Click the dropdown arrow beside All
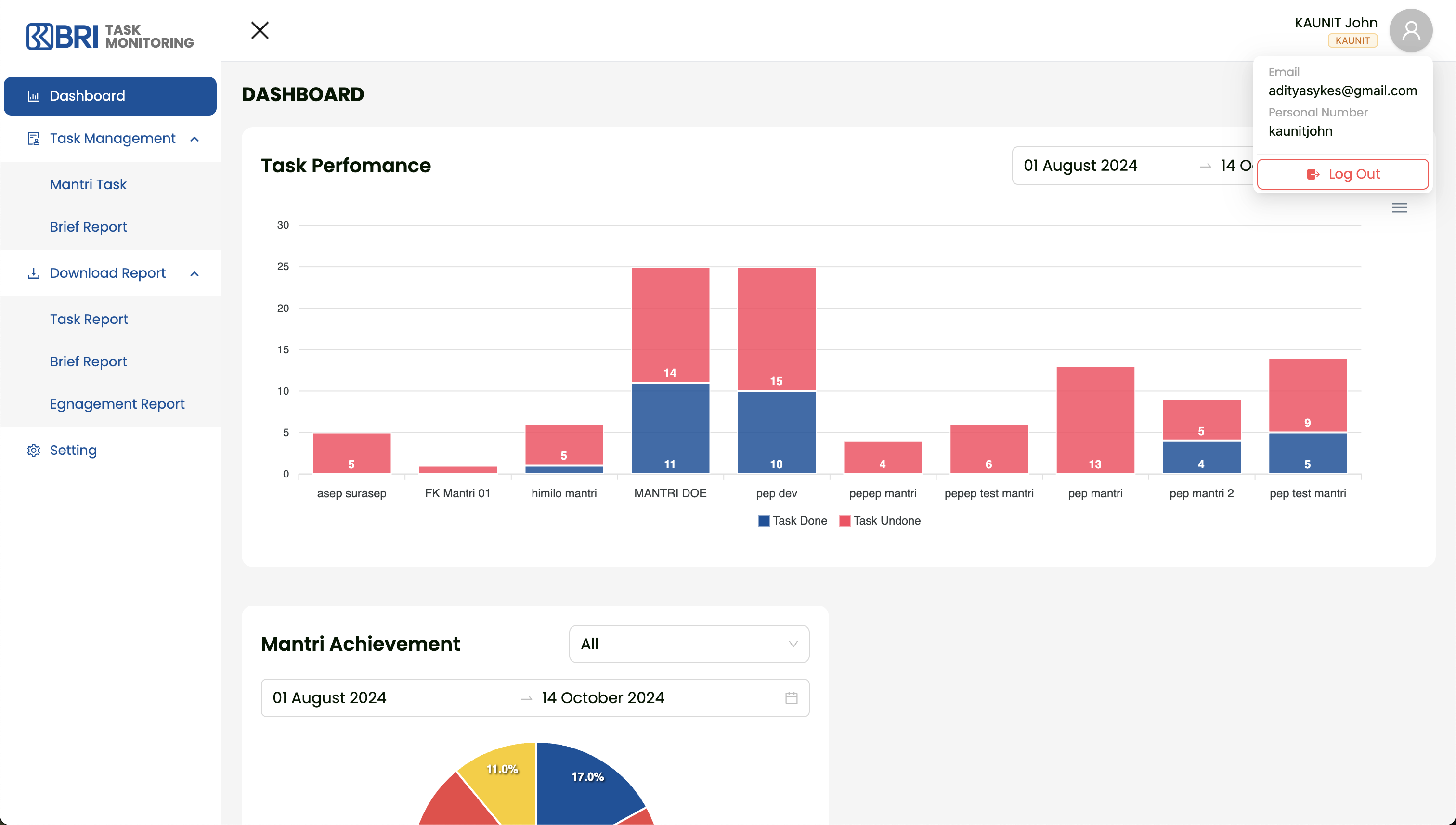Image resolution: width=1456 pixels, height=825 pixels. coord(793,644)
